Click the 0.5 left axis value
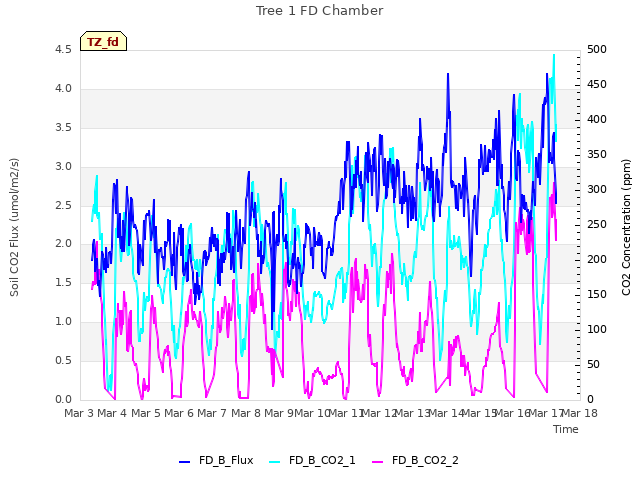 [63, 361]
